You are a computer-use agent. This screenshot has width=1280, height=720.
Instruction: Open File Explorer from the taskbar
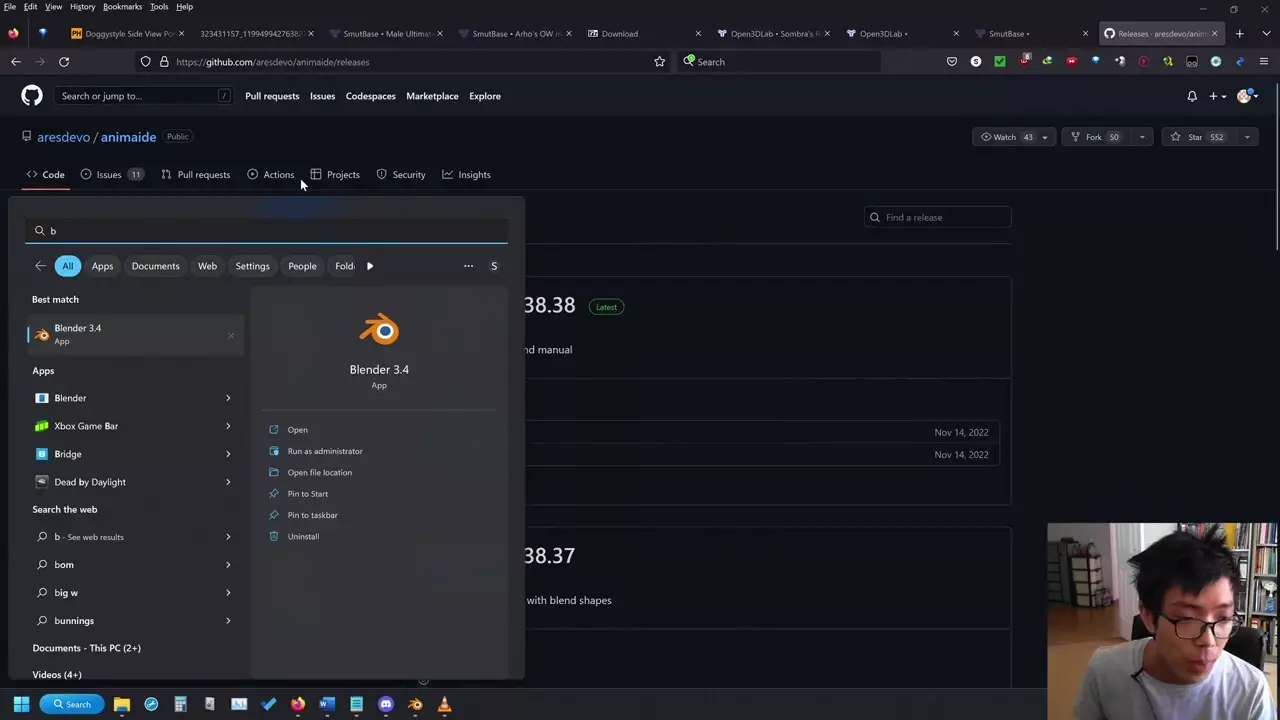122,704
